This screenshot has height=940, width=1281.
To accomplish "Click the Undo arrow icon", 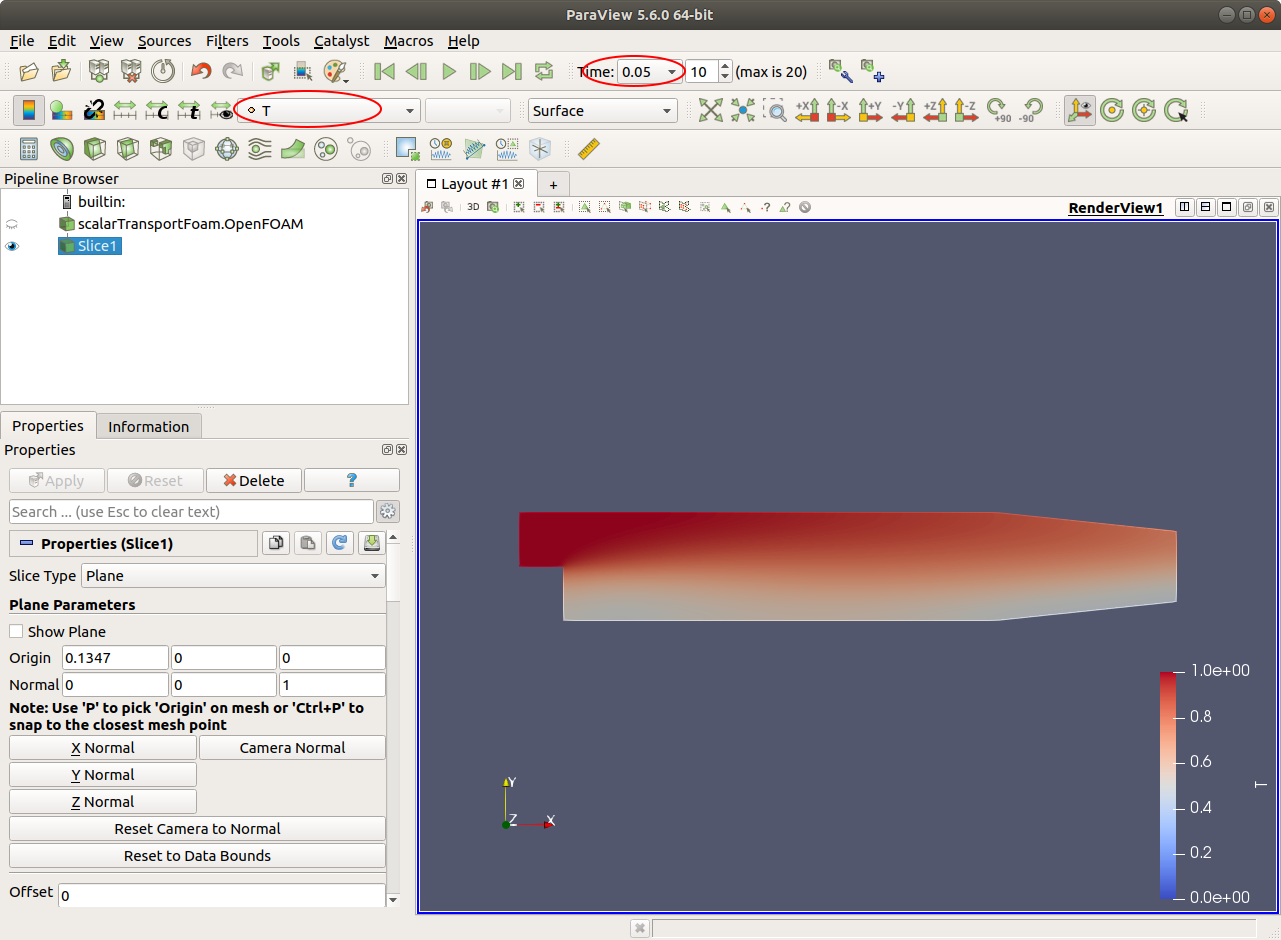I will pyautogui.click(x=201, y=71).
